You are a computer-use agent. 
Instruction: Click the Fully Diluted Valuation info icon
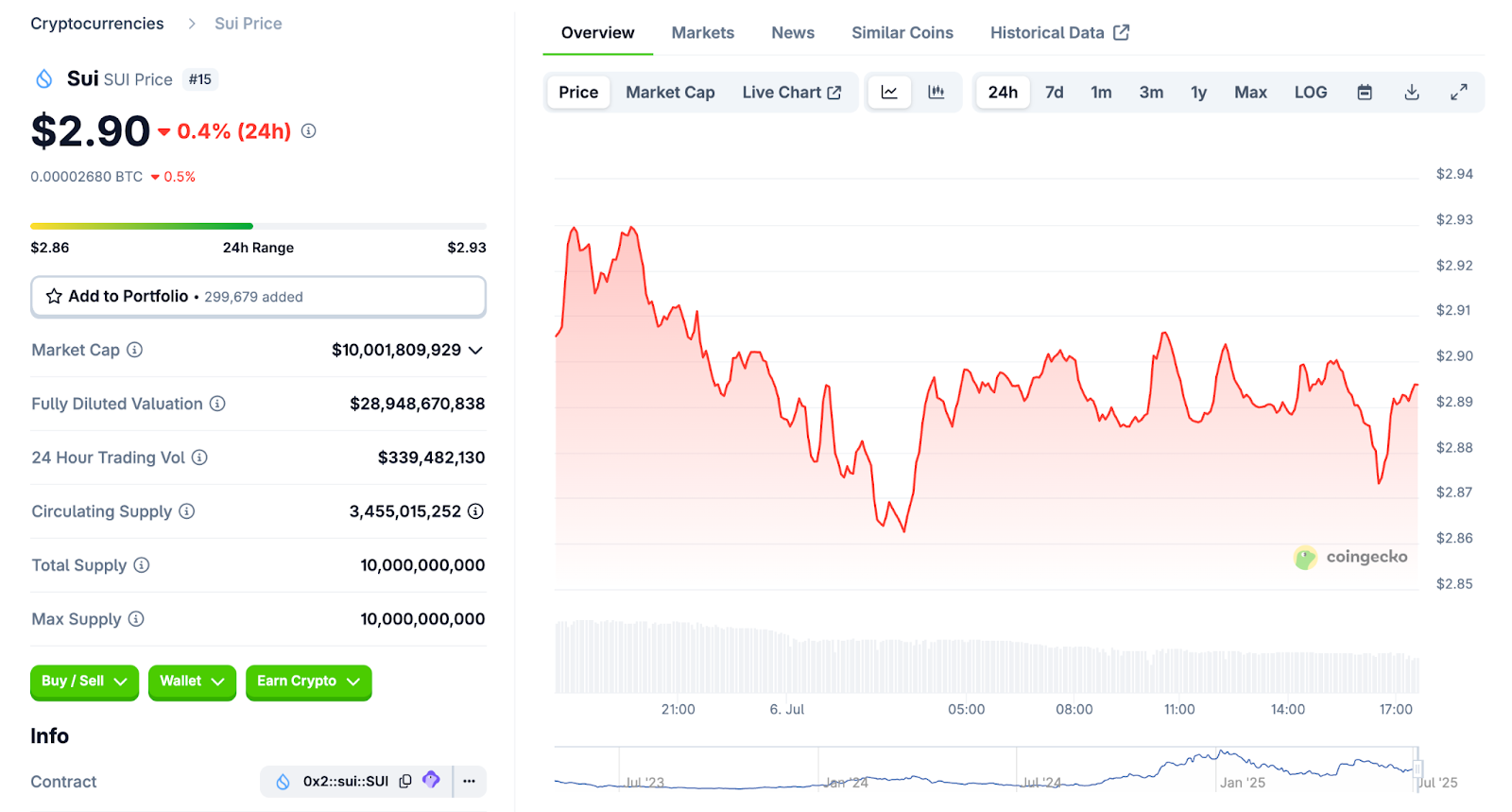point(217,404)
